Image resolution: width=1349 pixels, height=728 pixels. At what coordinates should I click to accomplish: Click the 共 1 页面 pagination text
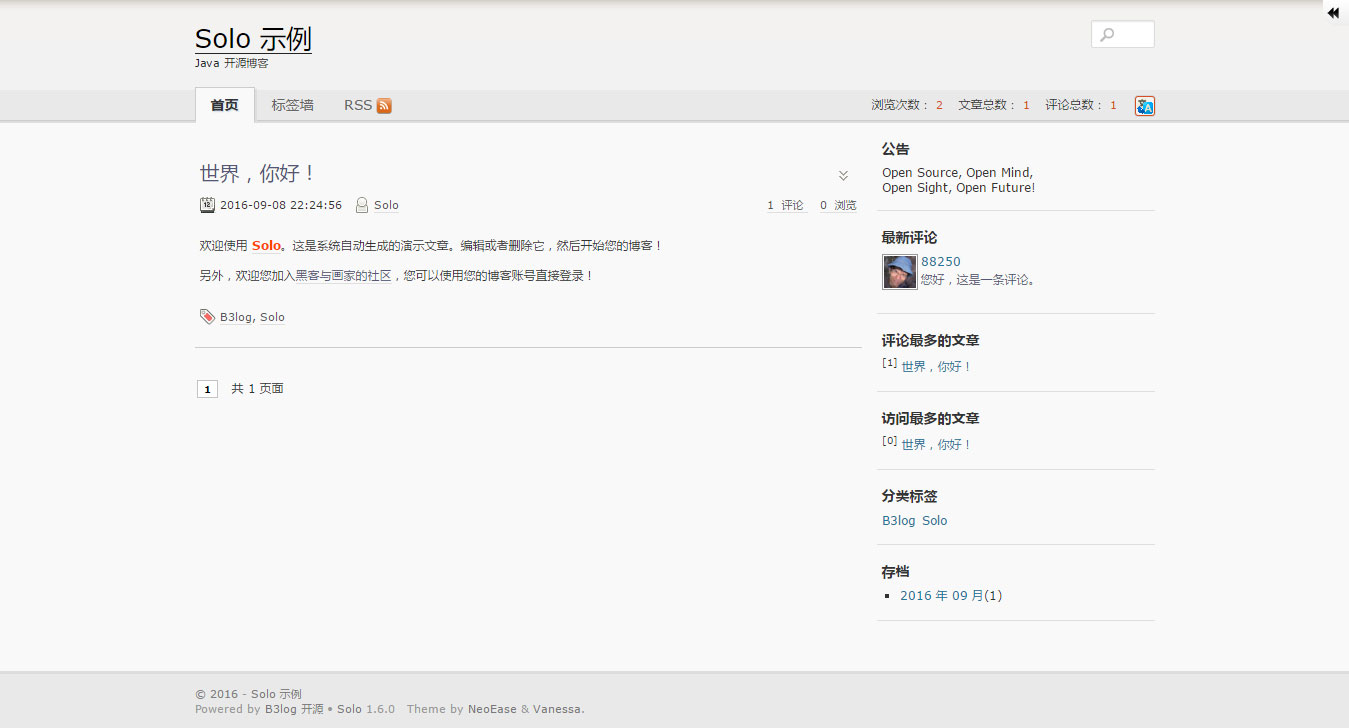point(257,389)
